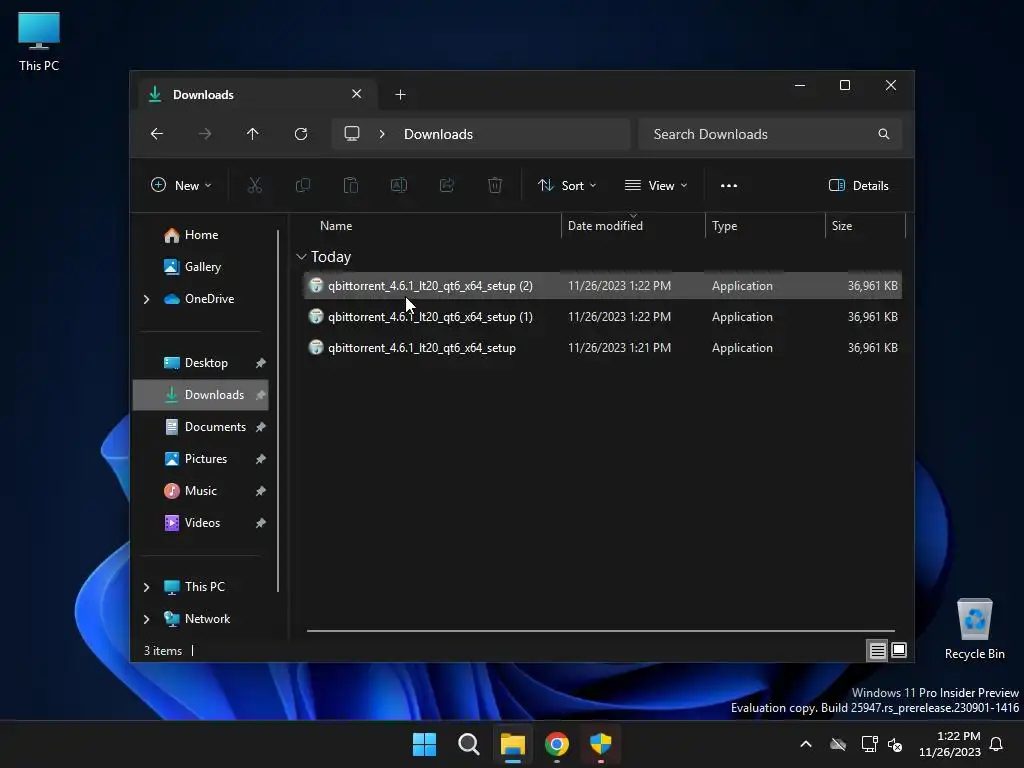The height and width of the screenshot is (768, 1024).
Task: Click the Share icon in toolbar
Action: [x=447, y=185]
